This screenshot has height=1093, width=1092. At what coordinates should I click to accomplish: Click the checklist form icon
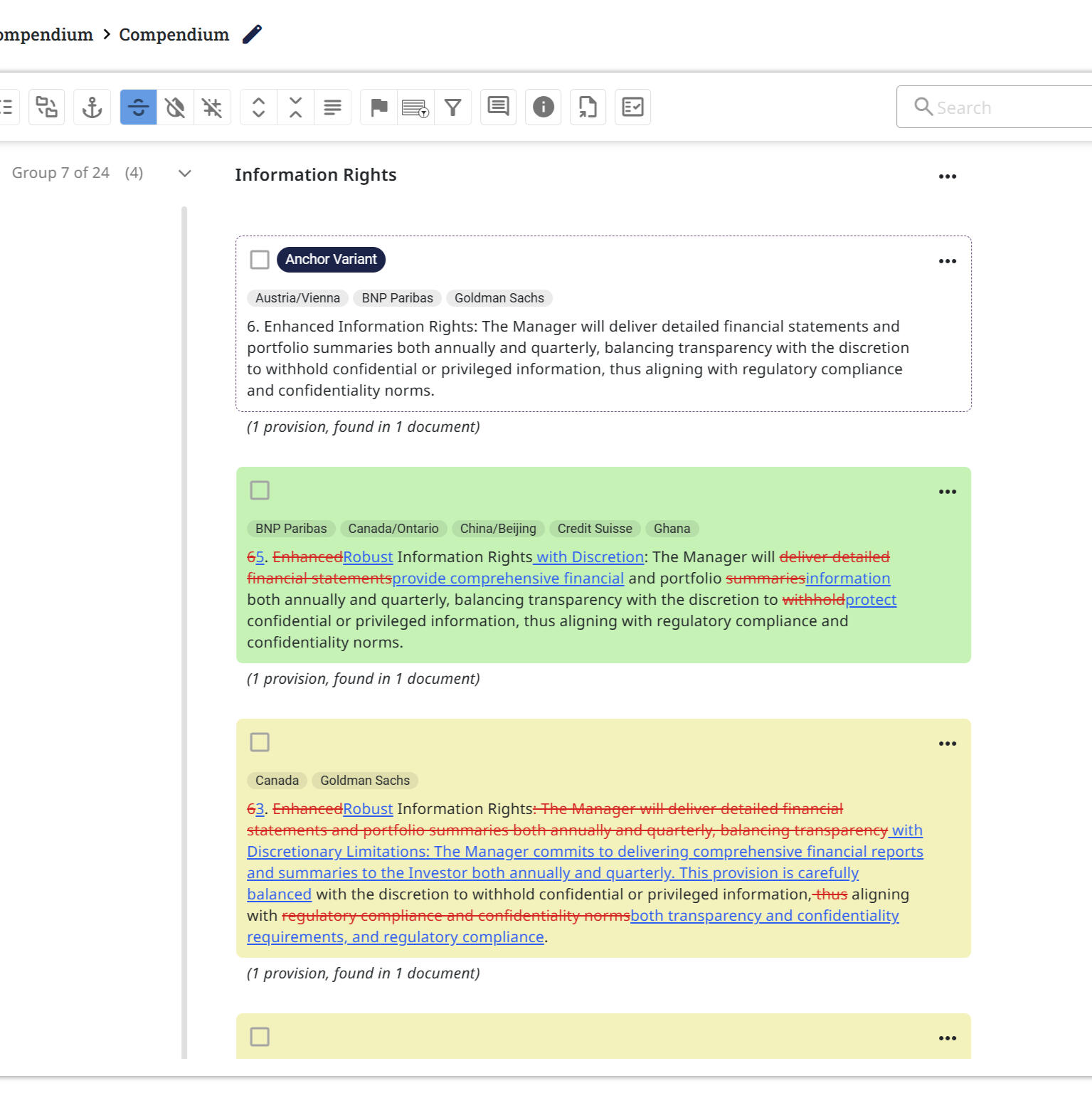tap(632, 107)
